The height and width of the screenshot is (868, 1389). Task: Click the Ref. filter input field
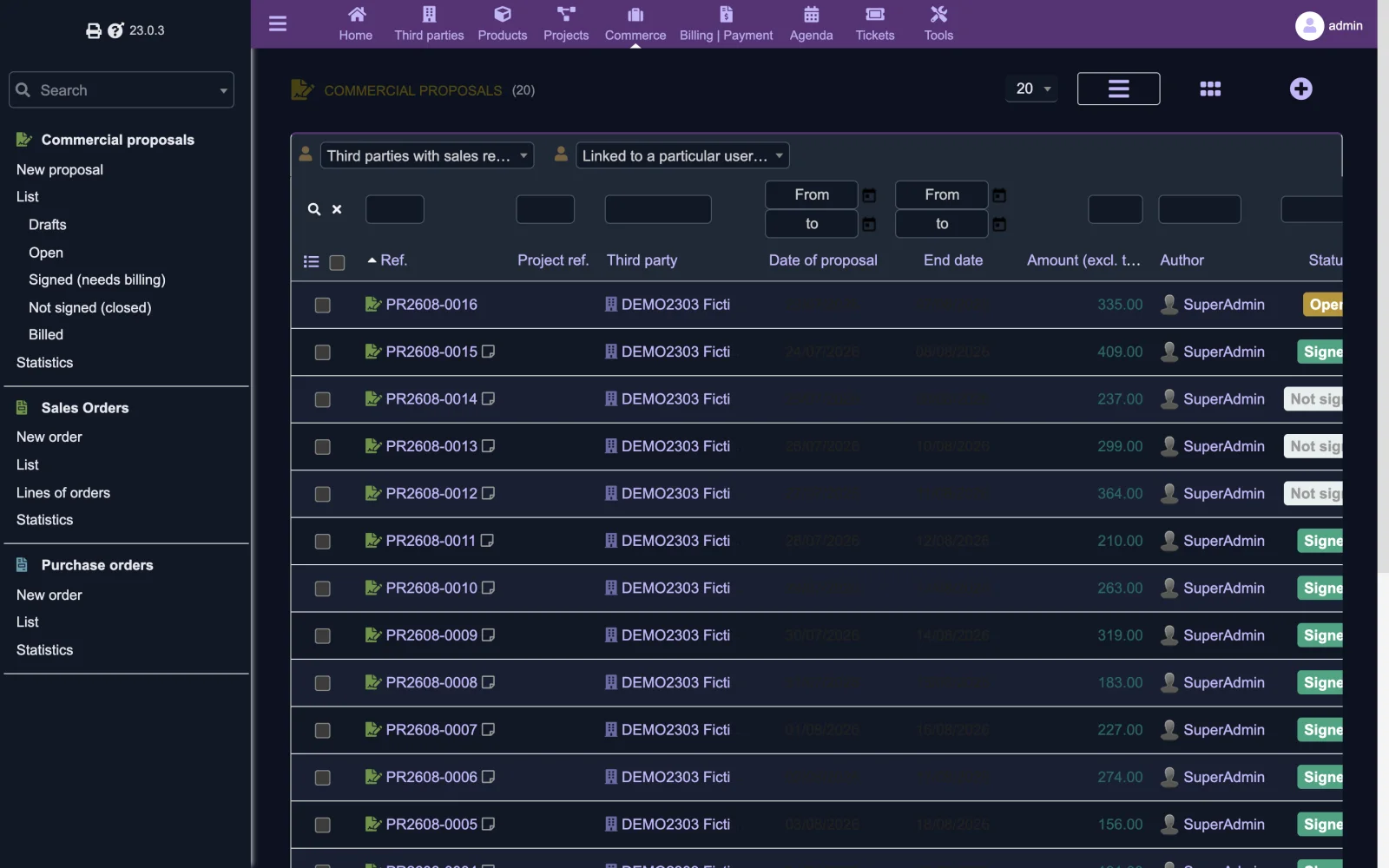coord(395,209)
